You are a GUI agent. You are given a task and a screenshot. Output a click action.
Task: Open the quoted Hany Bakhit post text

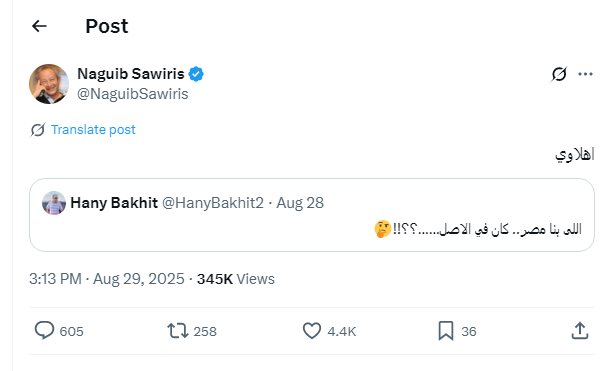coord(478,229)
